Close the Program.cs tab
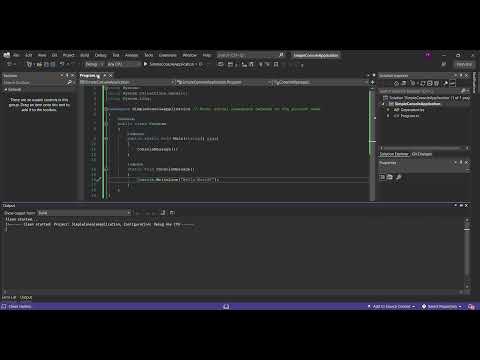This screenshot has height=360, width=480. (111, 76)
